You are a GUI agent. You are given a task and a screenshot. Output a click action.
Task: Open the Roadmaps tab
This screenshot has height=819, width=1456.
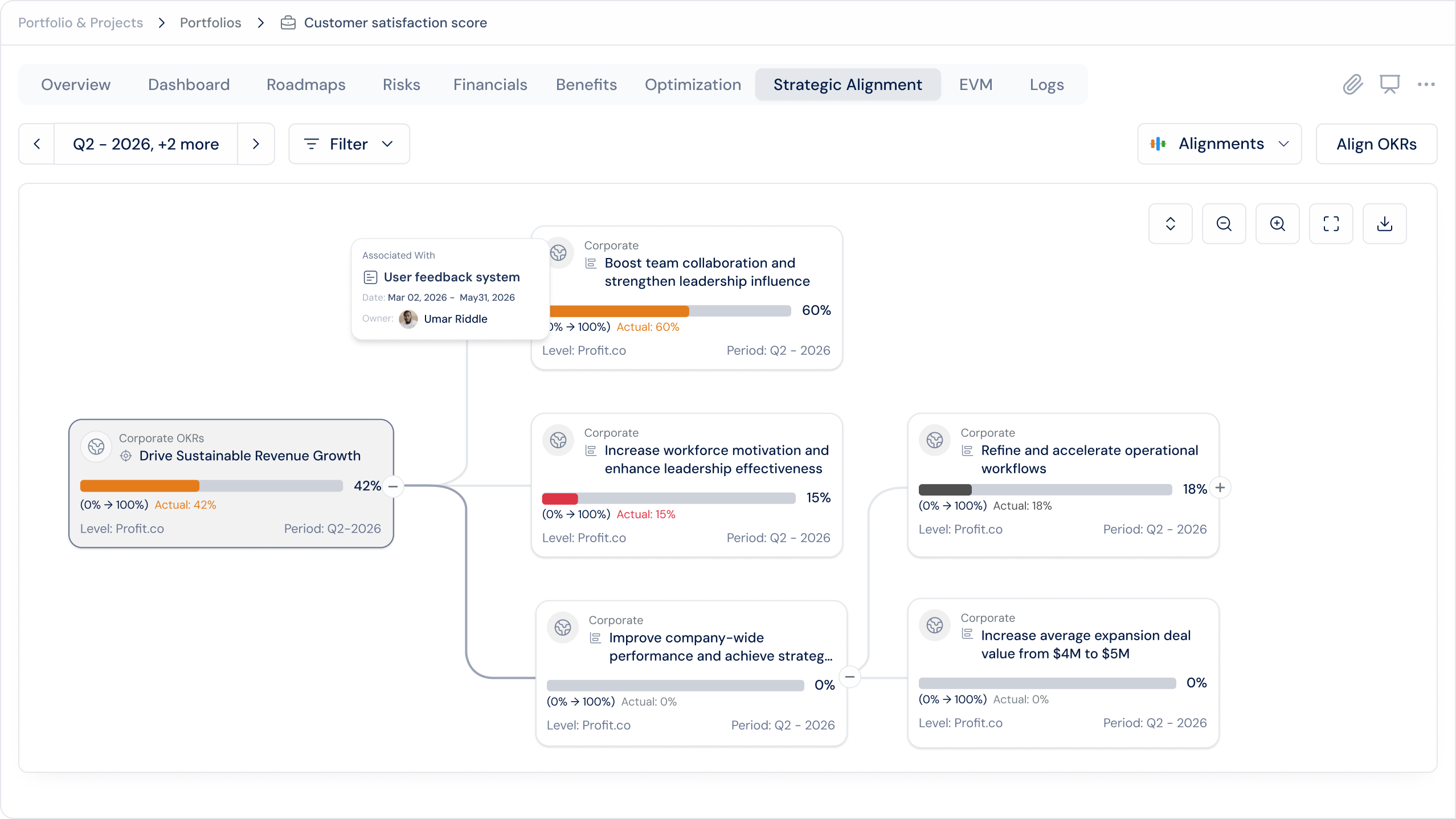coord(306,85)
